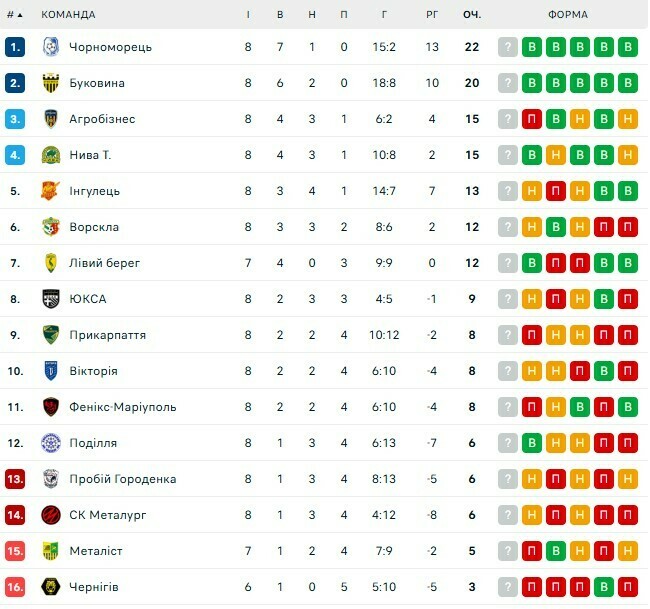Image resolution: width=650 pixels, height=609 pixels.
Task: Click the СК Металург team logo
Action: click(x=51, y=515)
